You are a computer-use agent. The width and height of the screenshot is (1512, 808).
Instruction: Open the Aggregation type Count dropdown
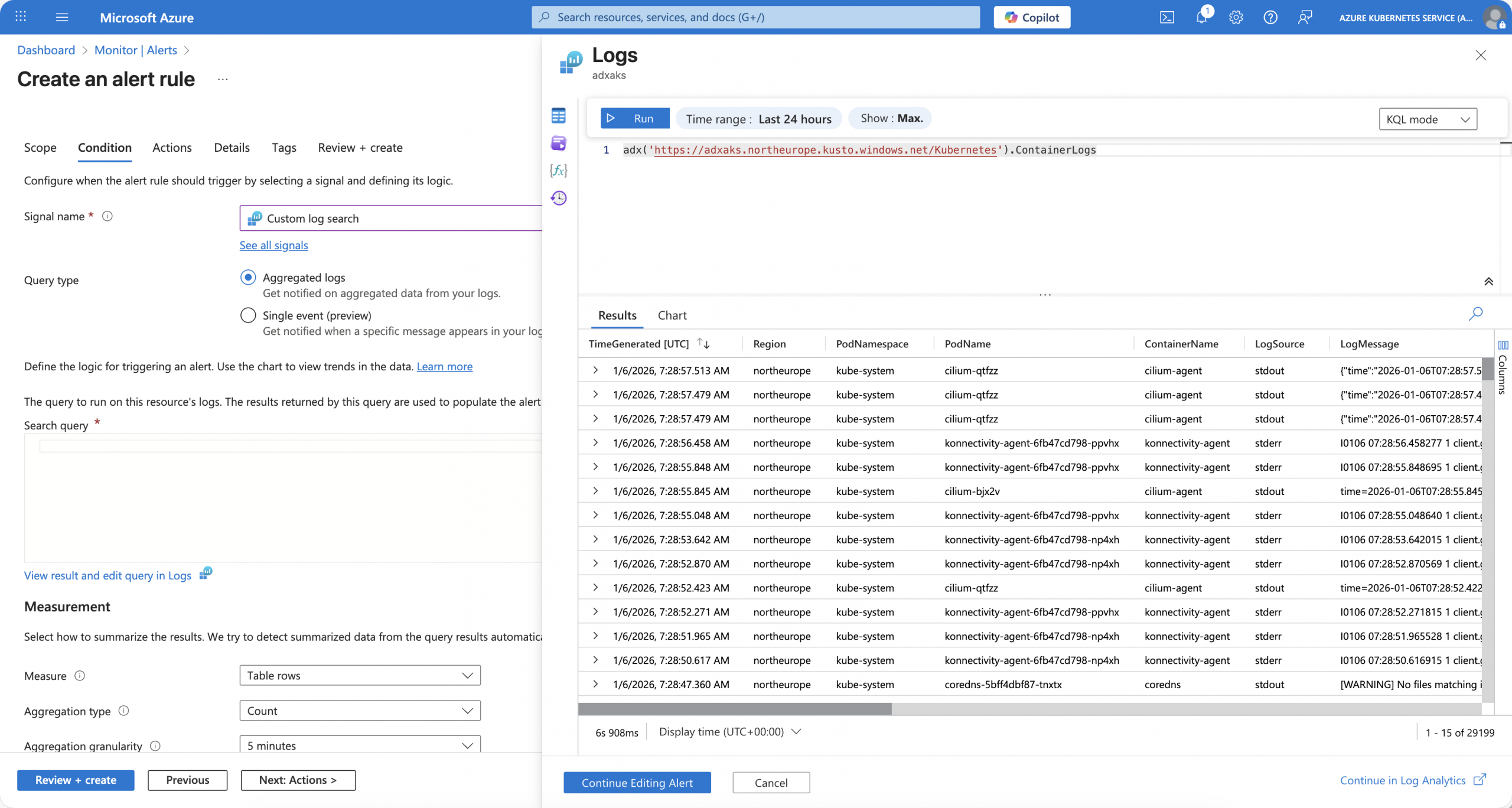click(360, 711)
